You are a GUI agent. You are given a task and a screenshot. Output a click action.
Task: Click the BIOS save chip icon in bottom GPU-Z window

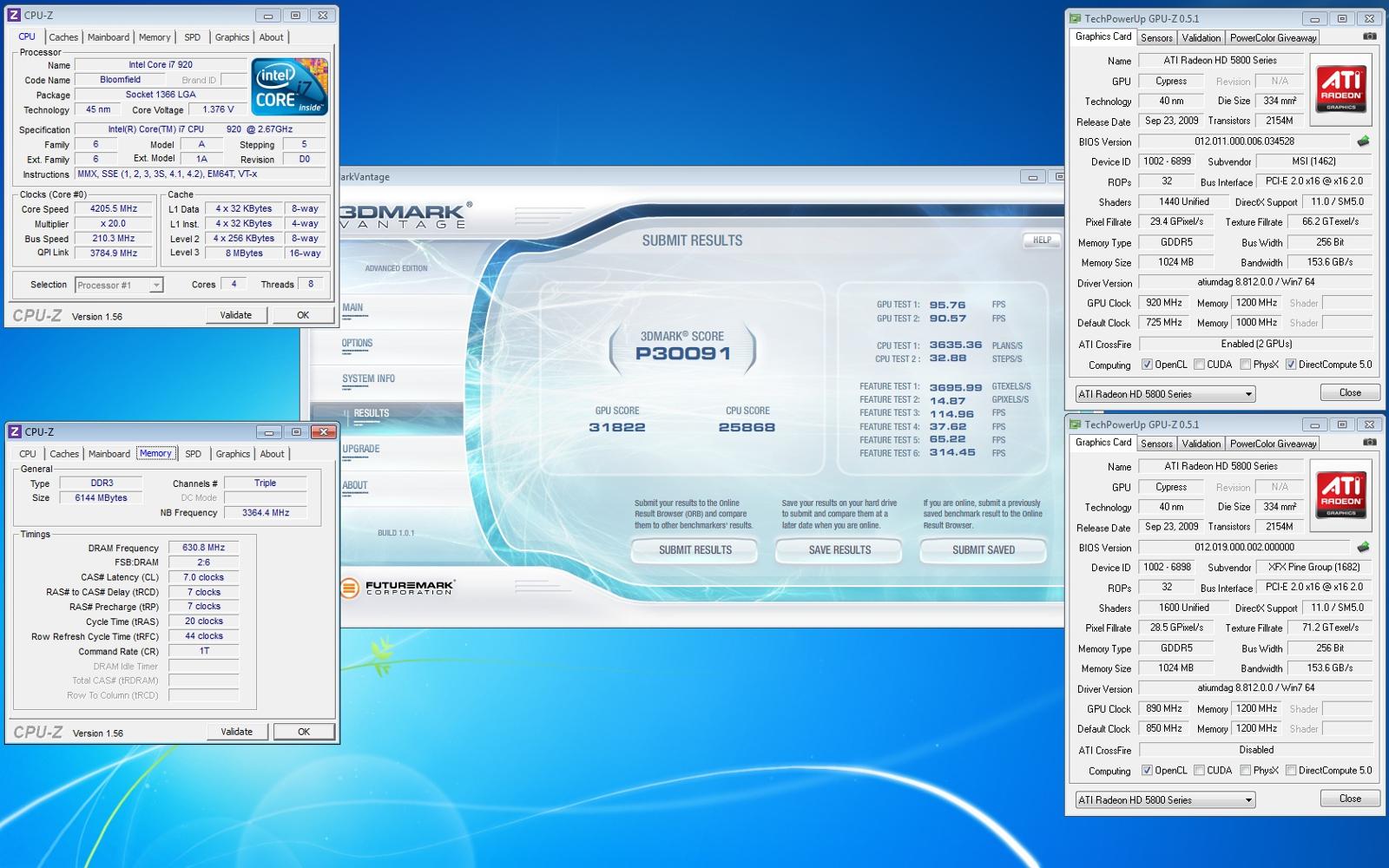(1363, 548)
